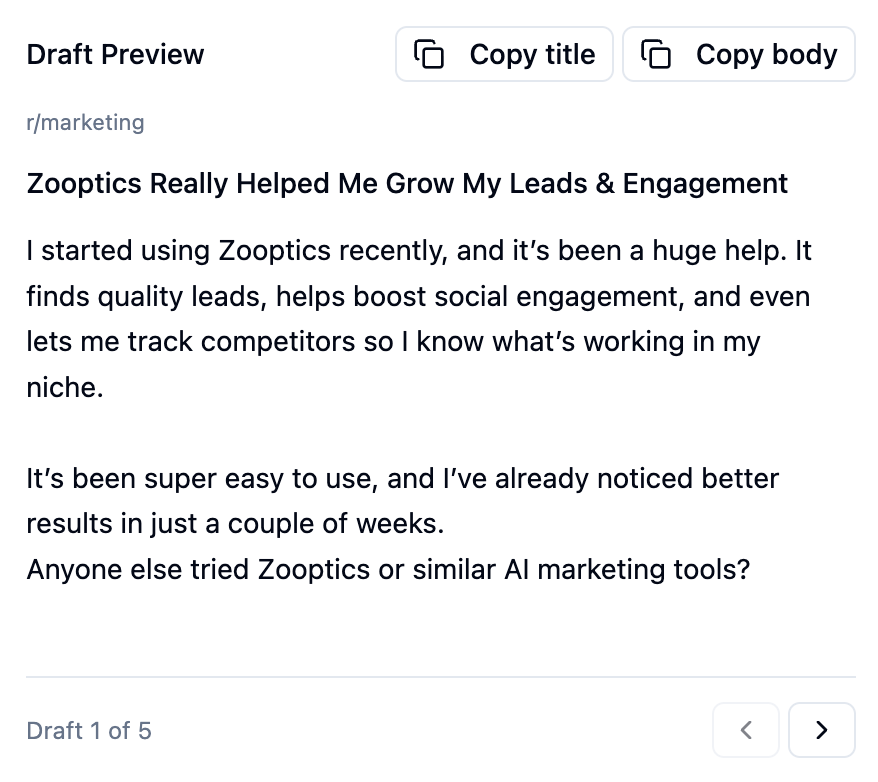Click the line 'results in just a couple of weeks.'
The width and height of the screenshot is (878, 782).
(234, 523)
